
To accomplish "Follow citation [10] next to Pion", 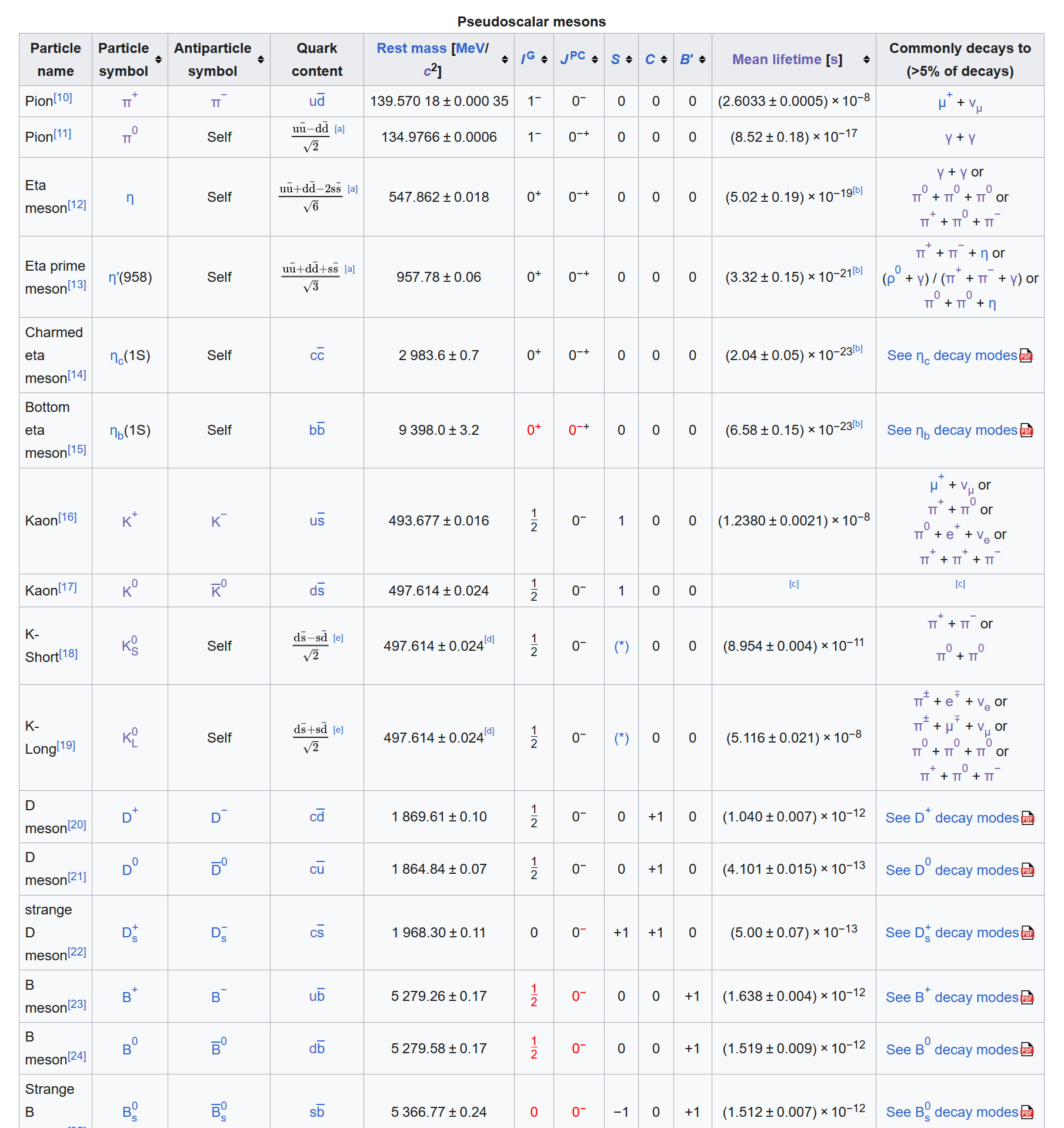I will click(x=63, y=98).
